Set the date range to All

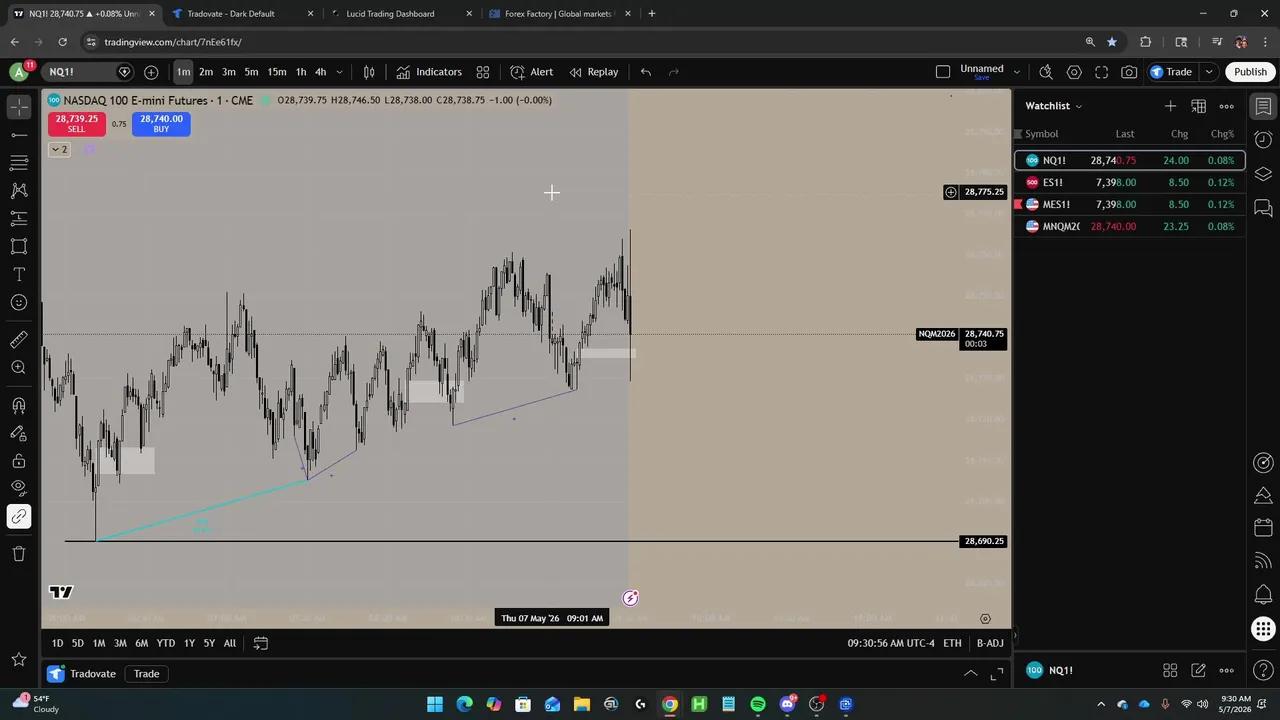(x=230, y=643)
